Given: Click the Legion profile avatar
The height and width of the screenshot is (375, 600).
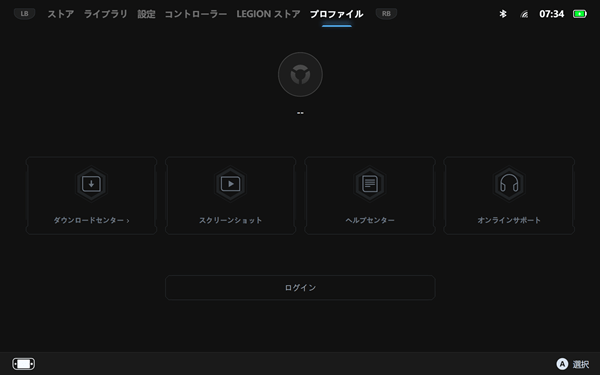Looking at the screenshot, I should tap(300, 74).
